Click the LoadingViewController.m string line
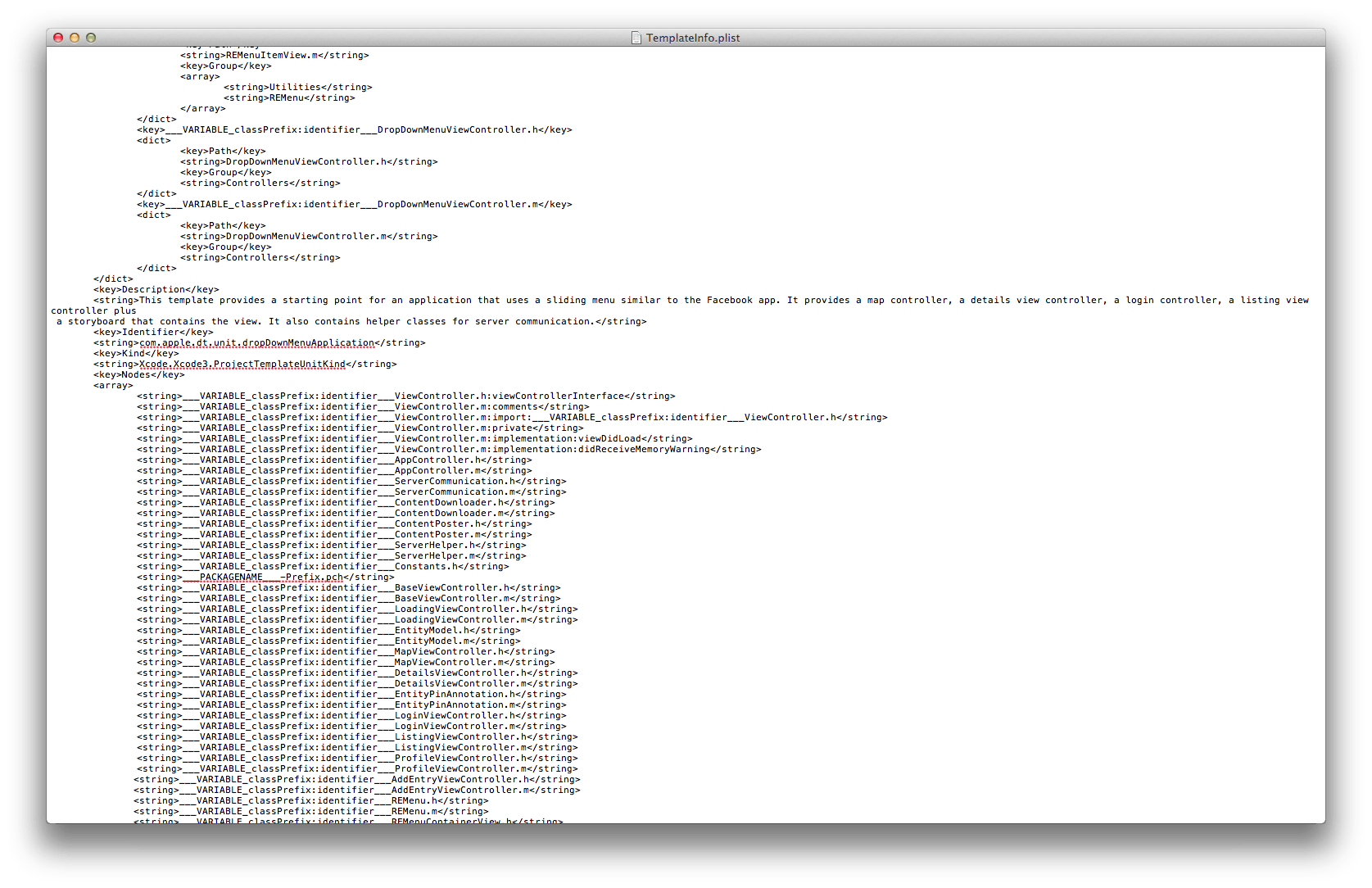This screenshot has height=888, width=1372. (357, 619)
